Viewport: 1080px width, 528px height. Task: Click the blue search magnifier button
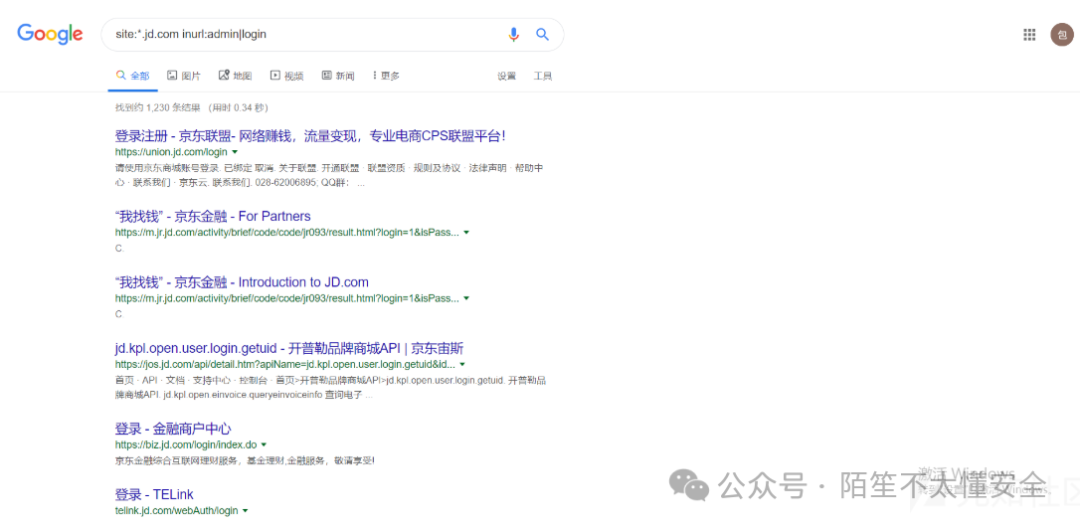[543, 34]
